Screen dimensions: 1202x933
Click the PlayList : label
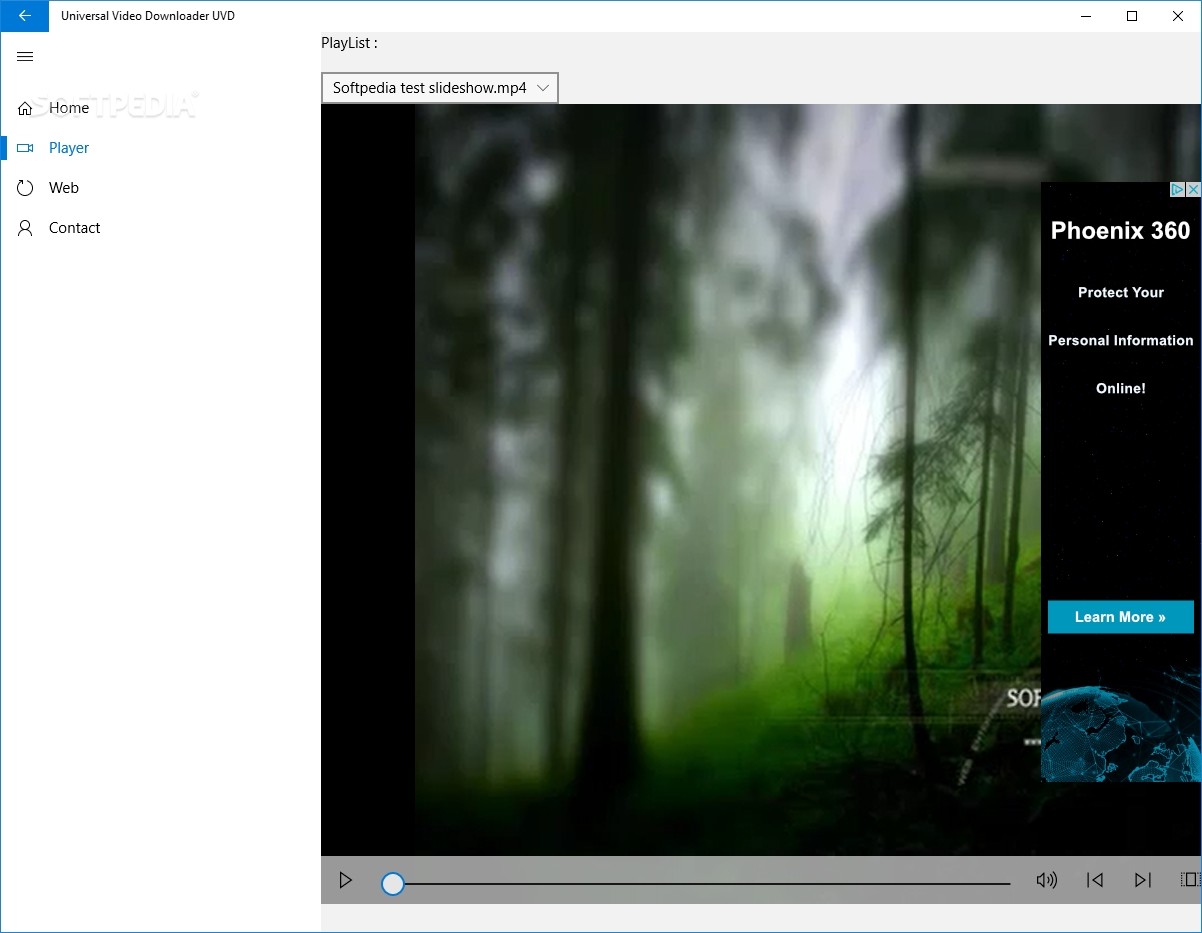coord(349,43)
